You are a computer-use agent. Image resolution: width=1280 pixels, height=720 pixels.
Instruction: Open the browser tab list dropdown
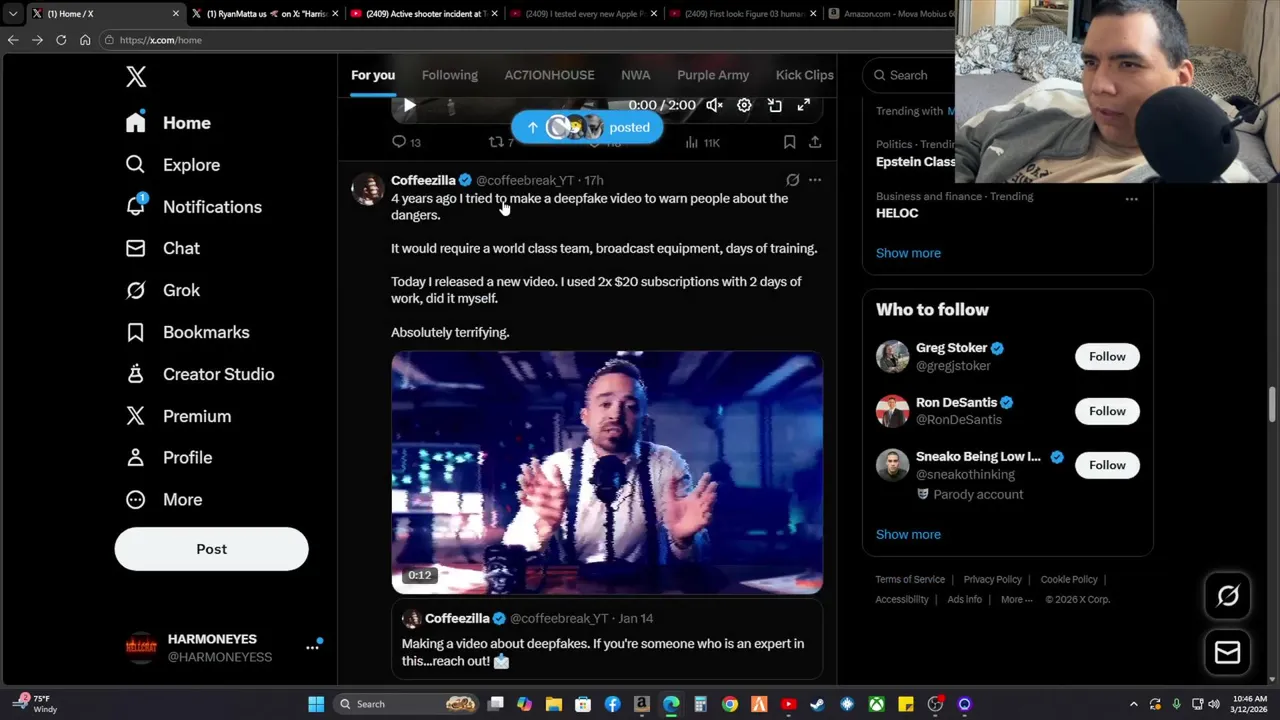pos(12,14)
